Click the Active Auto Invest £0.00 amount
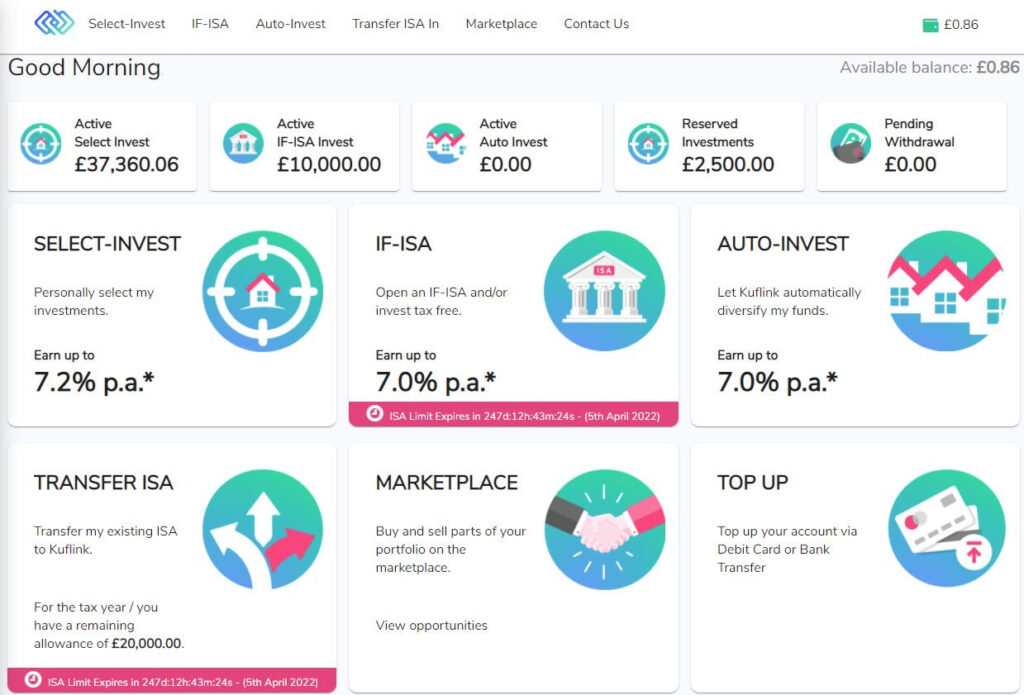Screen dimensions: 1024x695 (x=505, y=165)
